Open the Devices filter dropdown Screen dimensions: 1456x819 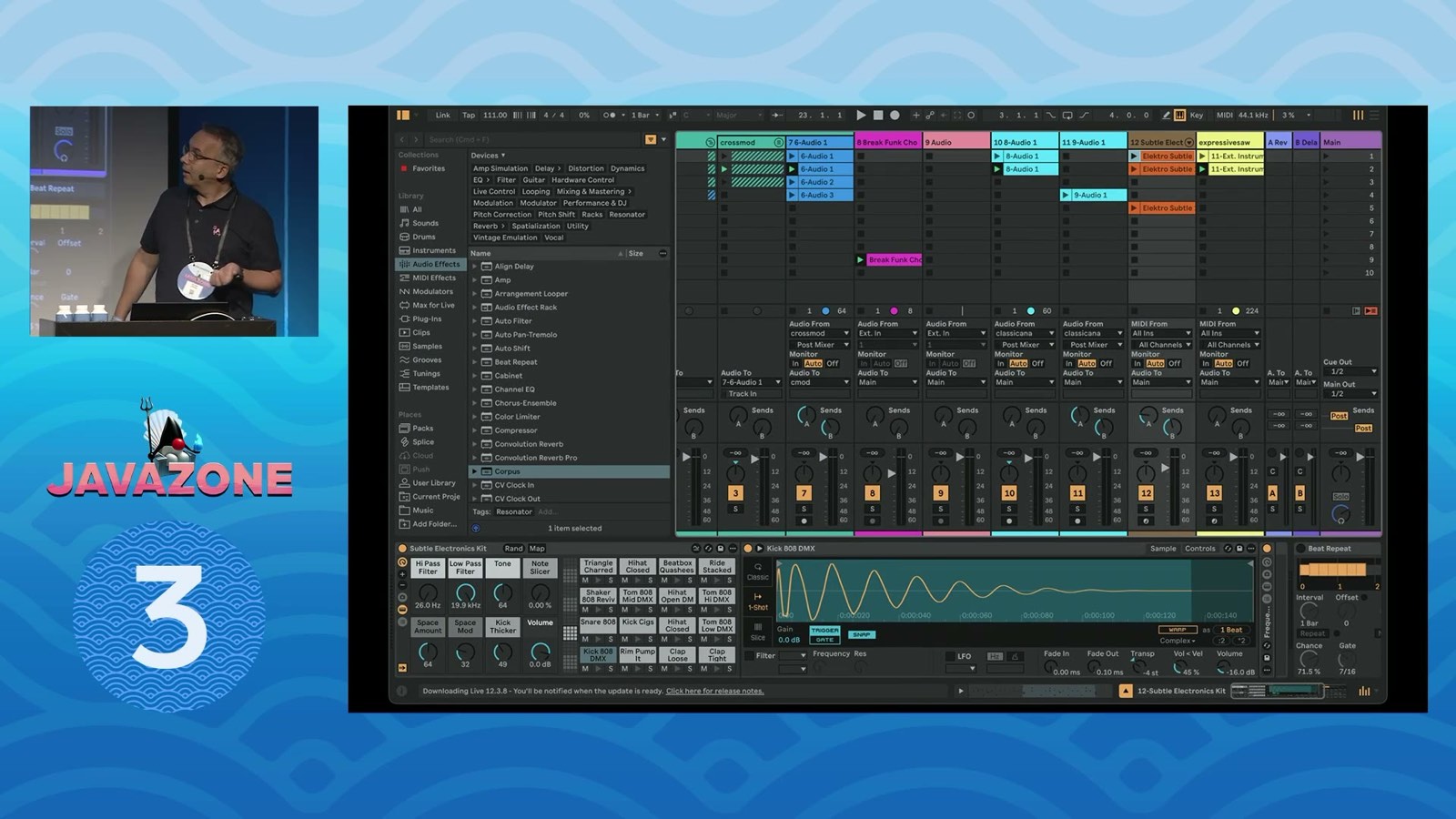488,156
